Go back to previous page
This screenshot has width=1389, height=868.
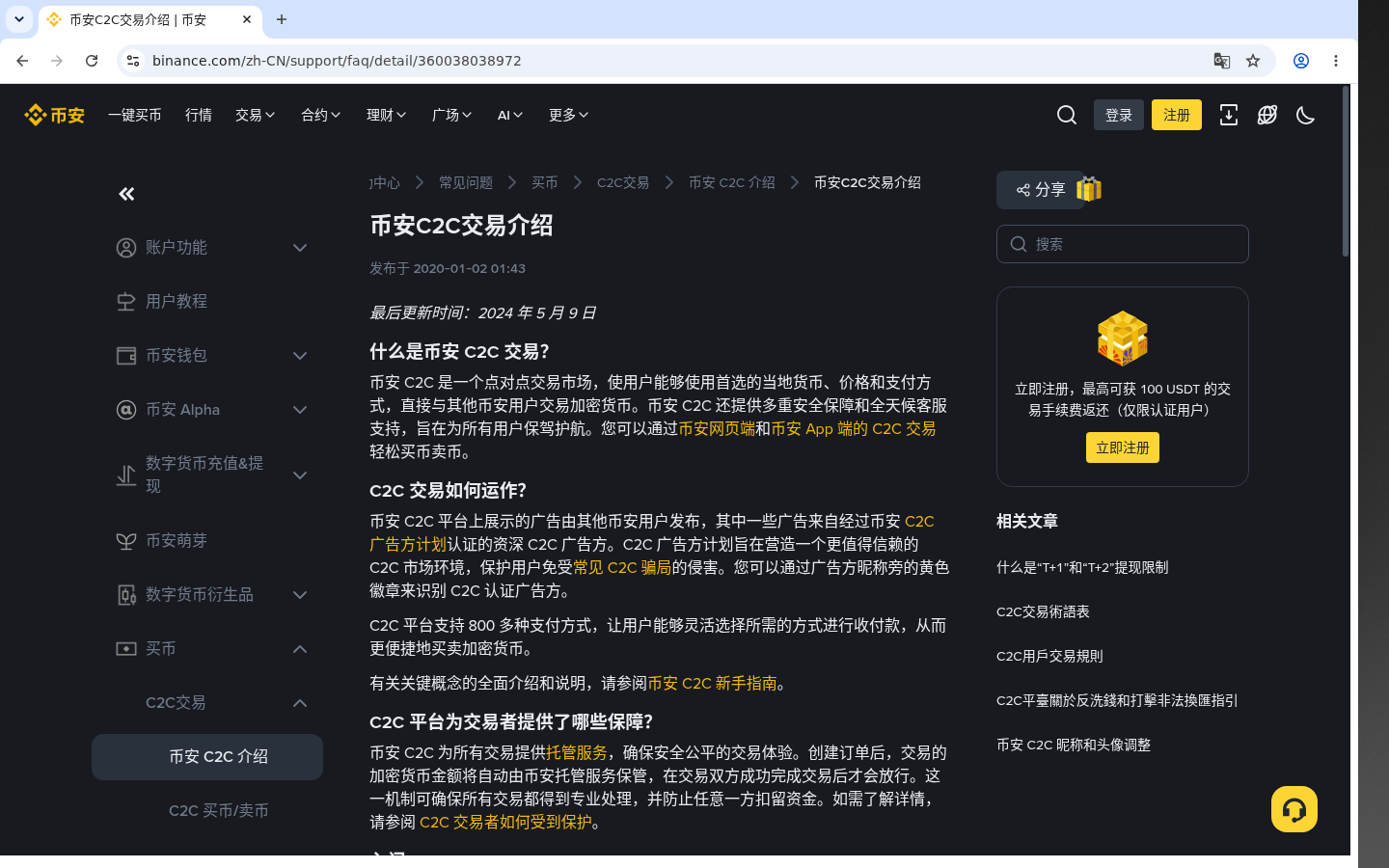(x=22, y=61)
